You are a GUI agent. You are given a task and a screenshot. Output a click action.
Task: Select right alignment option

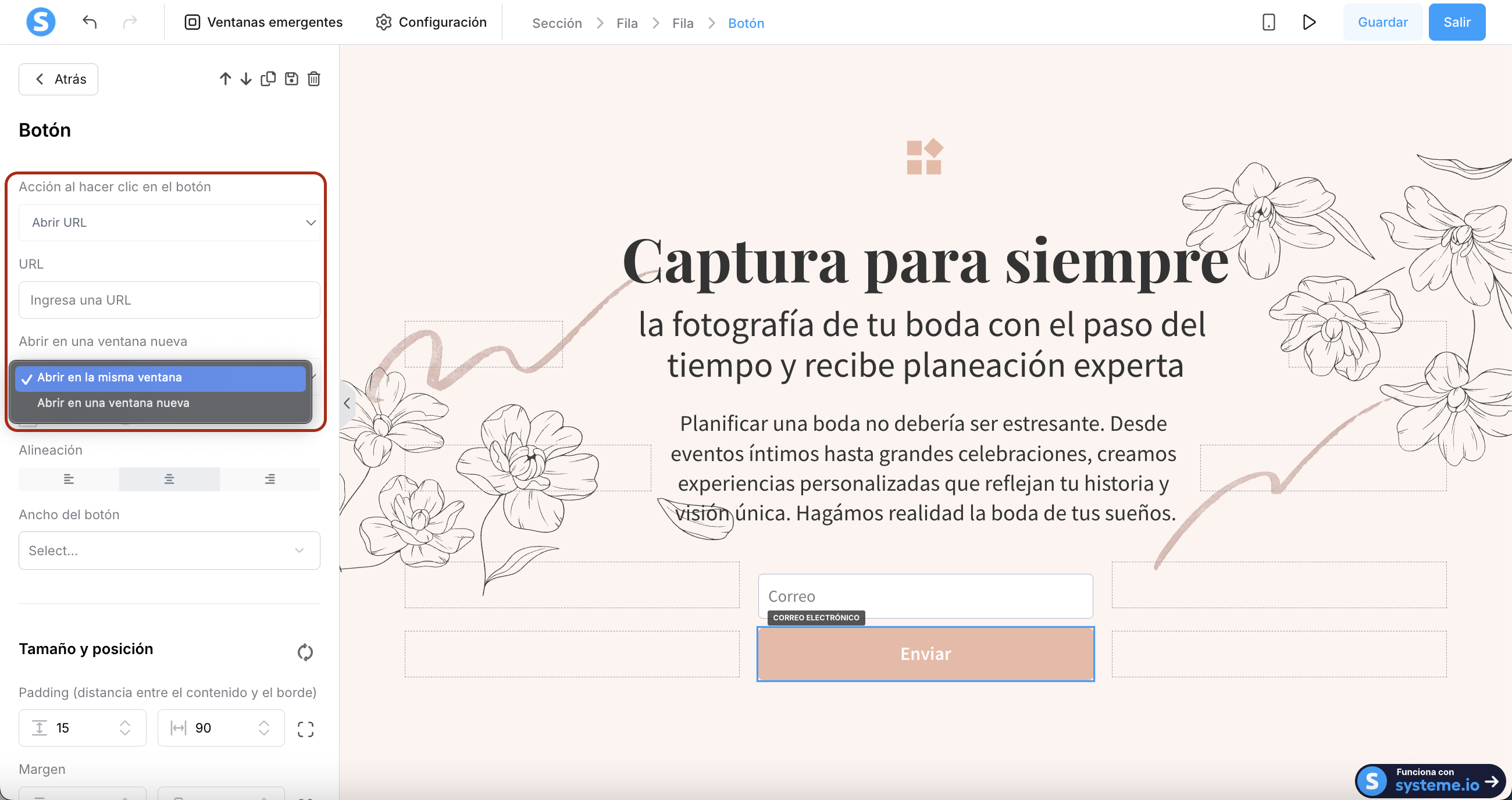[x=269, y=479]
